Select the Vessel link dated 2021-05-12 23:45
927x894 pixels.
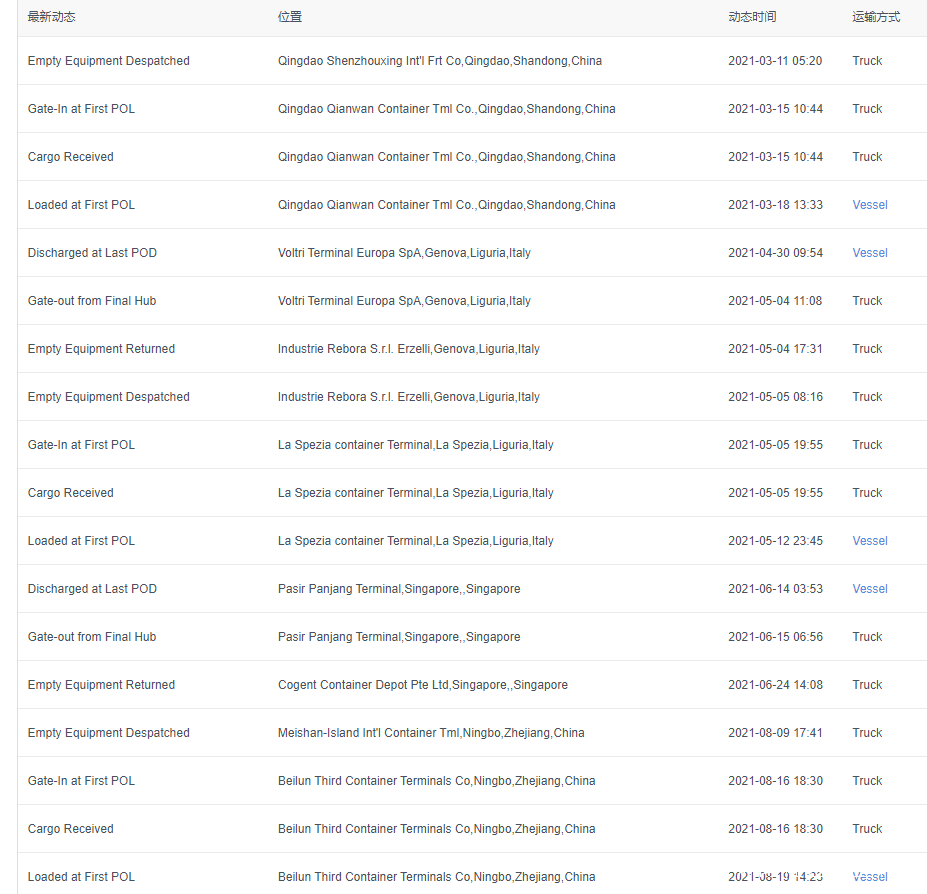(x=869, y=541)
